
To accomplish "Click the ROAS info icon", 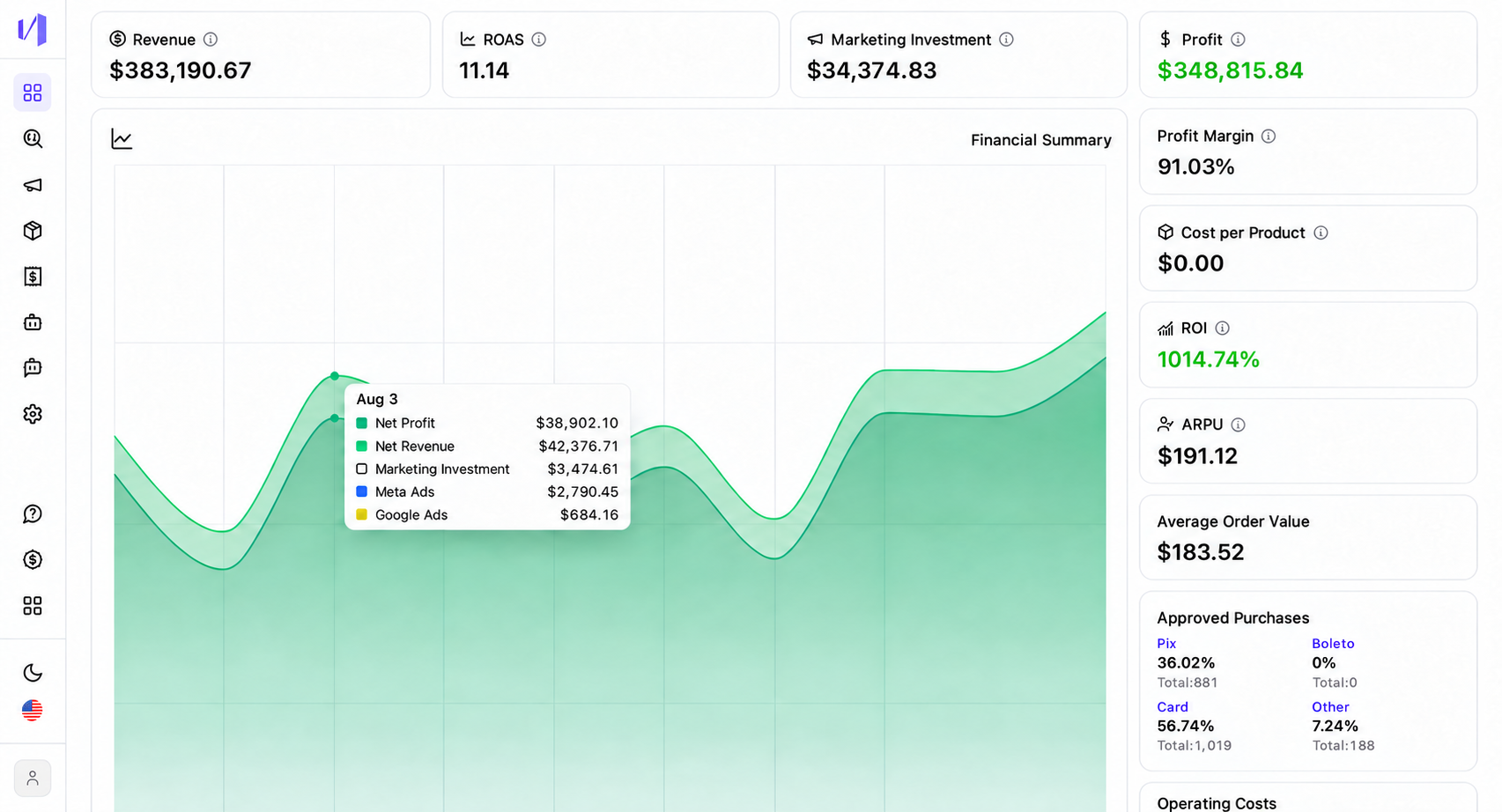I will click(539, 40).
